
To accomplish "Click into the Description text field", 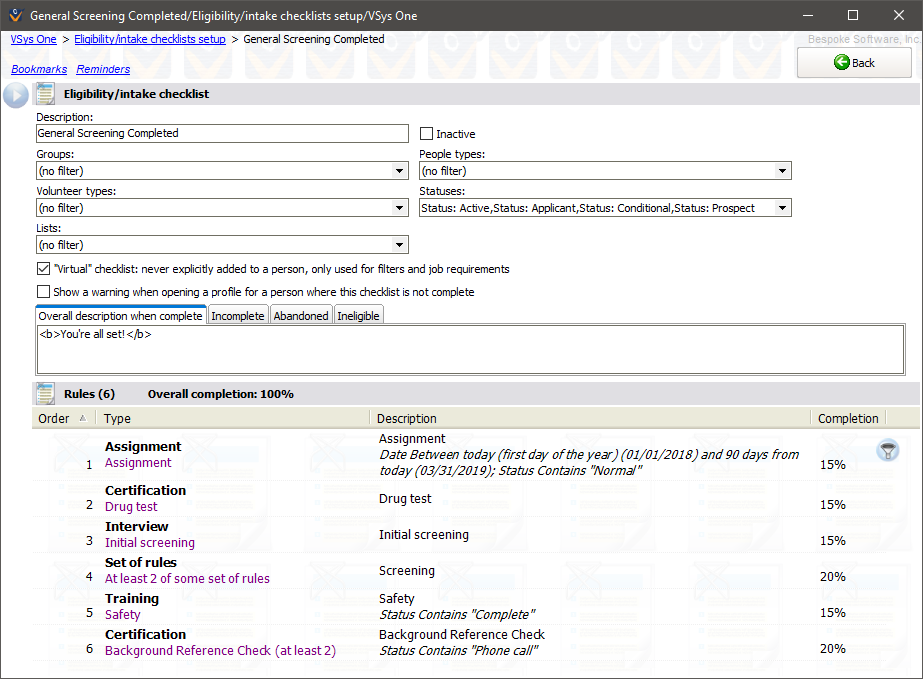I will coord(222,133).
